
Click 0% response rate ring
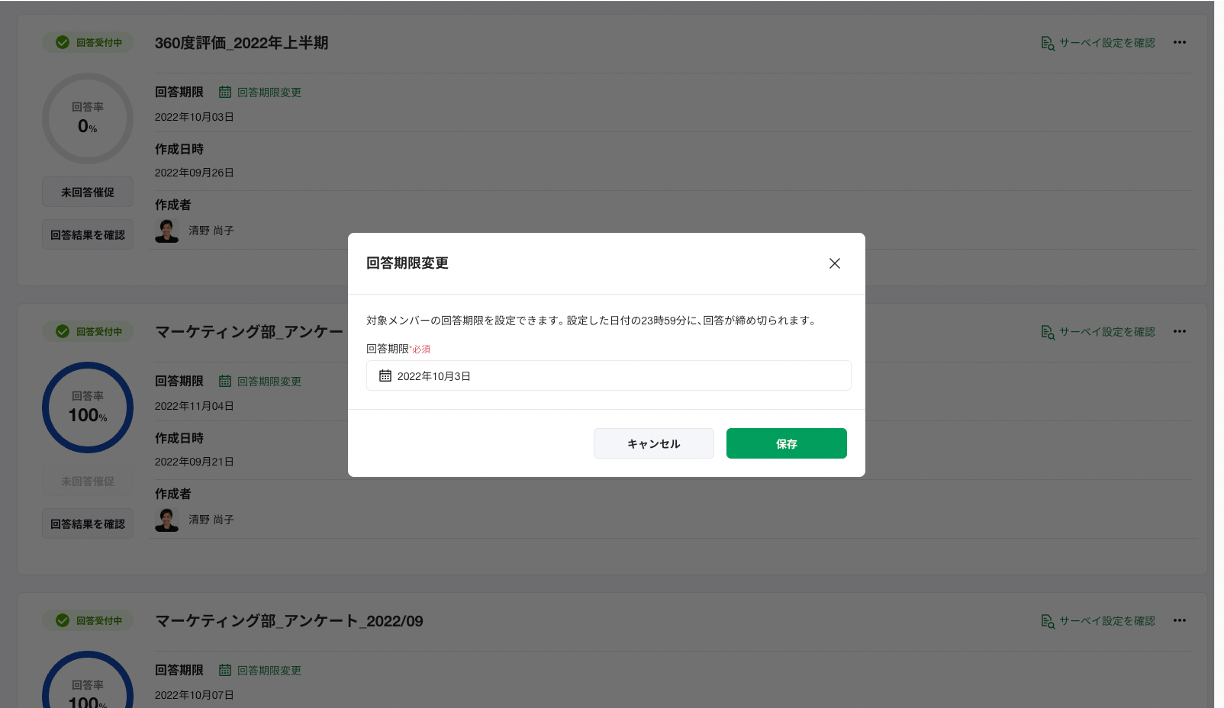pos(87,119)
